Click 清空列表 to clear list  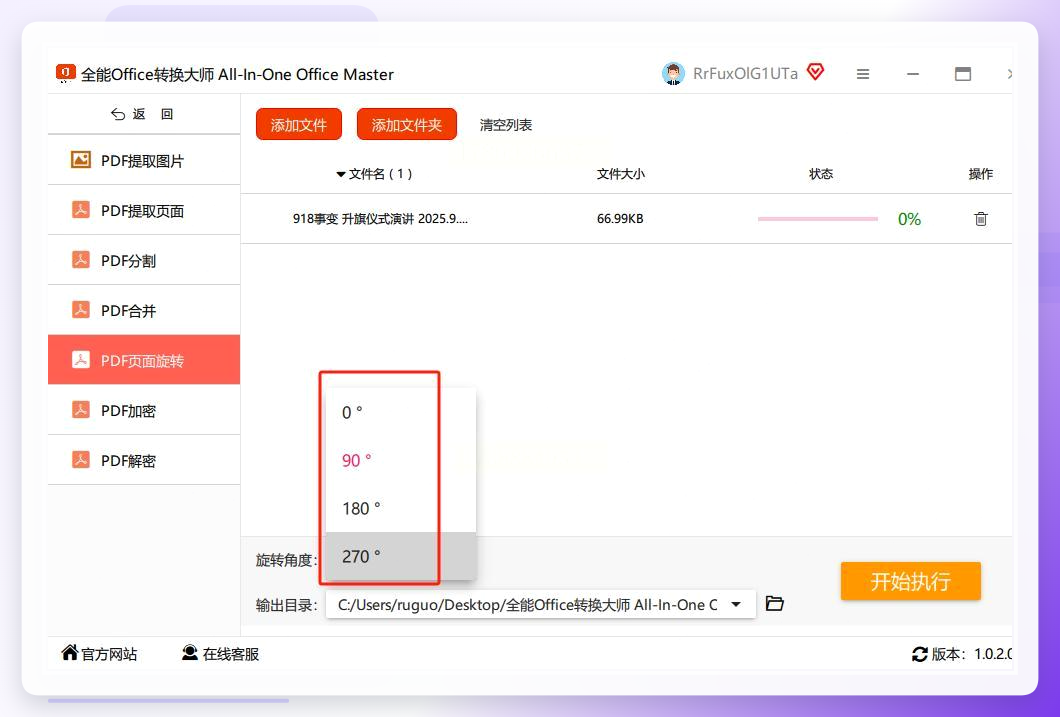506,125
